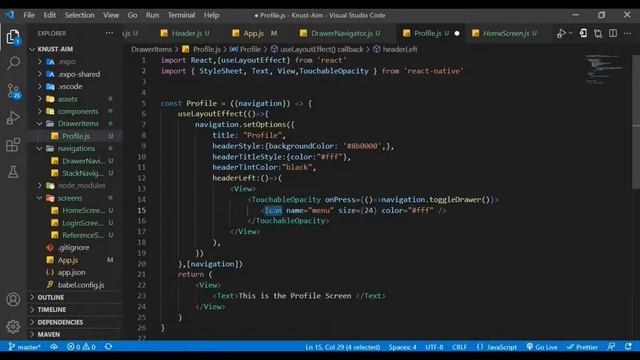Open the Run menu

[152, 15]
